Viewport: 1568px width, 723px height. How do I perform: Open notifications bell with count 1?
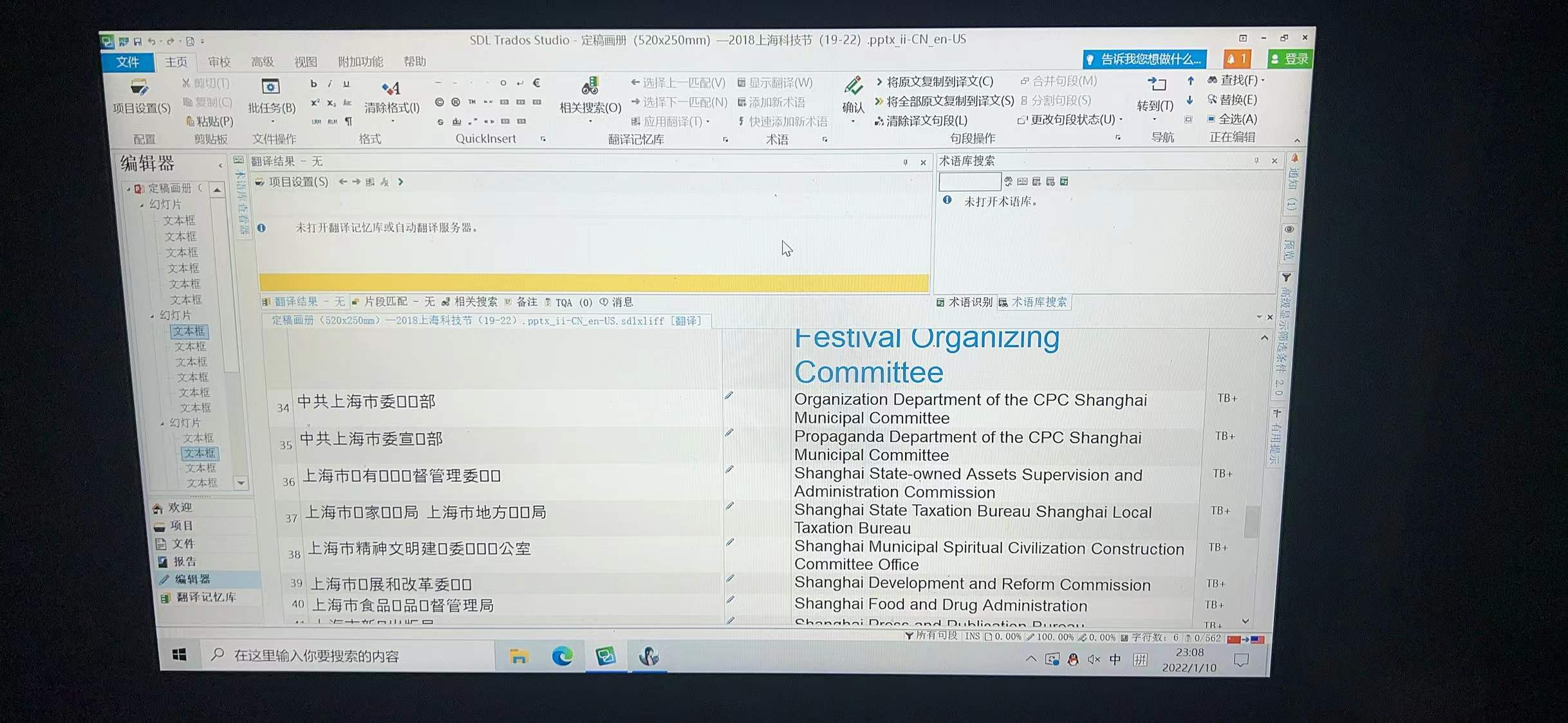pyautogui.click(x=1237, y=59)
